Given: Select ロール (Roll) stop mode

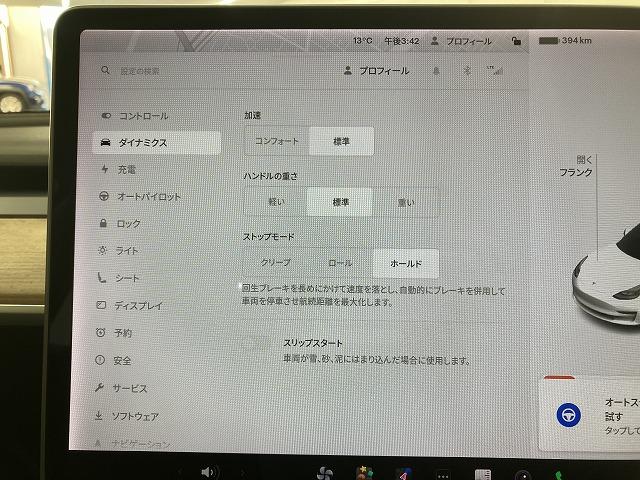Looking at the screenshot, I should (x=340, y=263).
